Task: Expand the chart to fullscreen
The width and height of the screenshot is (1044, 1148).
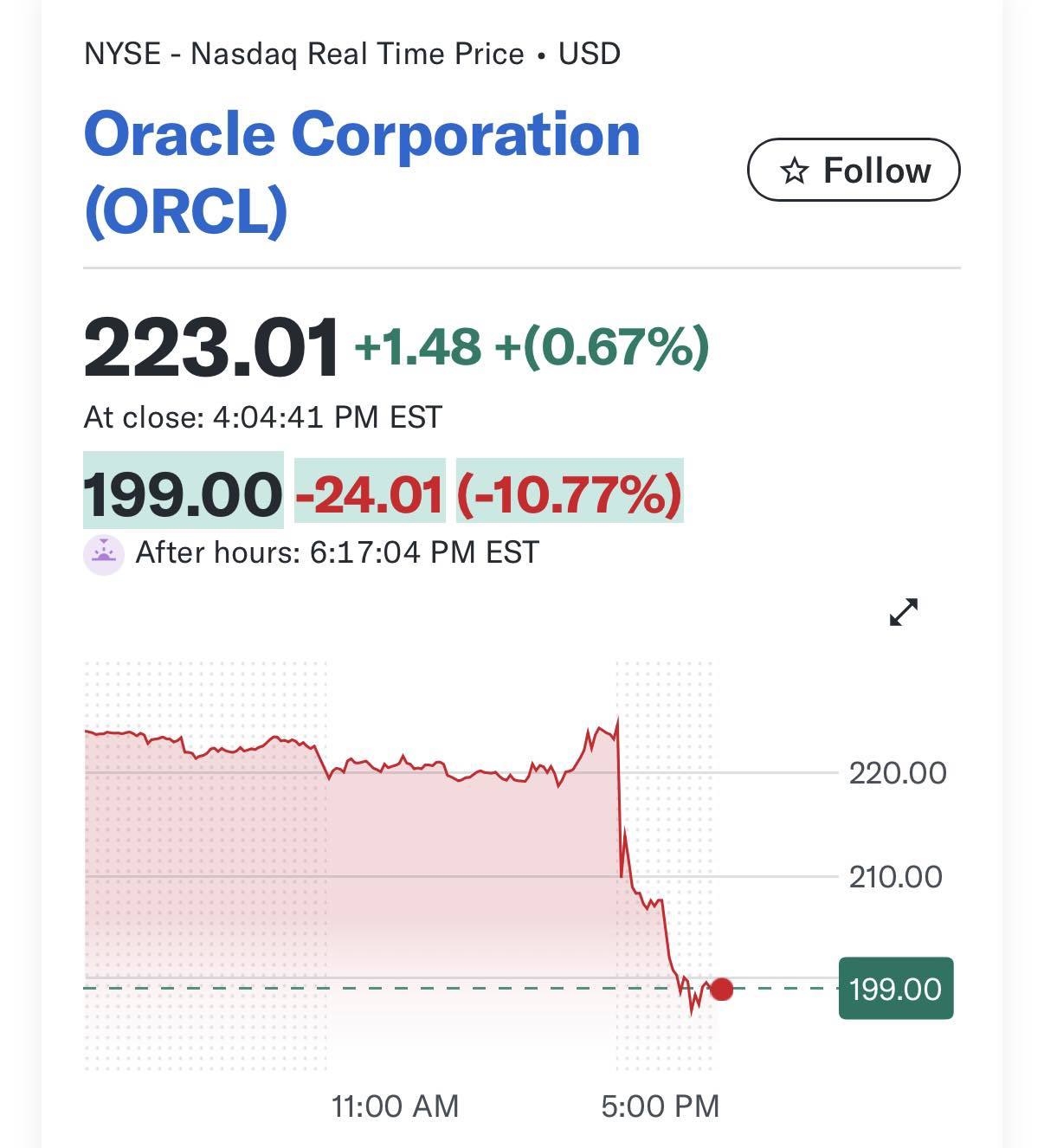Action: [x=904, y=612]
